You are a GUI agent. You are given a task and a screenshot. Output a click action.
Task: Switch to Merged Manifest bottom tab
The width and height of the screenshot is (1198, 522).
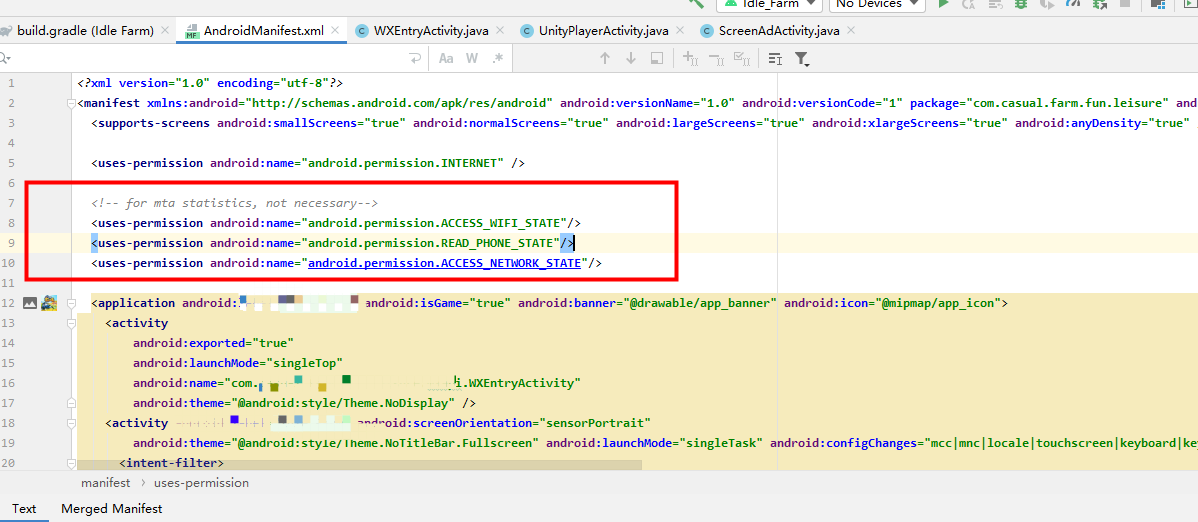coord(112,508)
